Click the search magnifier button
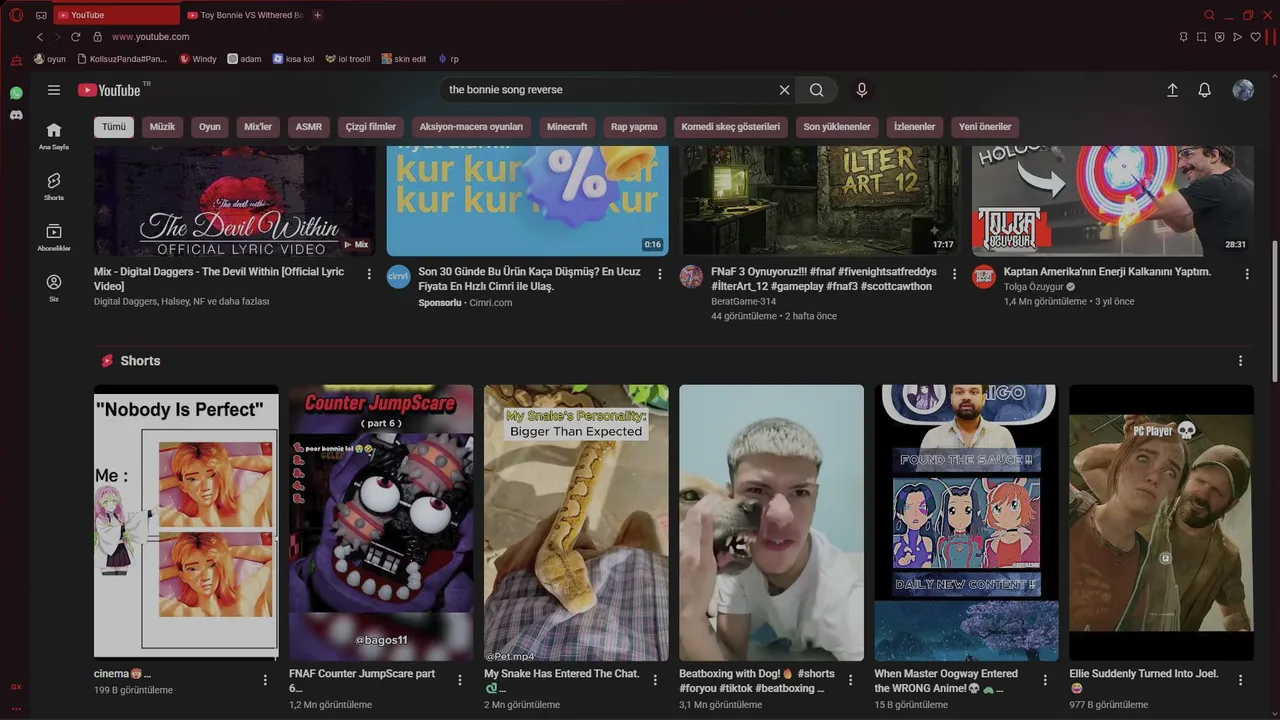The height and width of the screenshot is (720, 1280). [x=817, y=90]
